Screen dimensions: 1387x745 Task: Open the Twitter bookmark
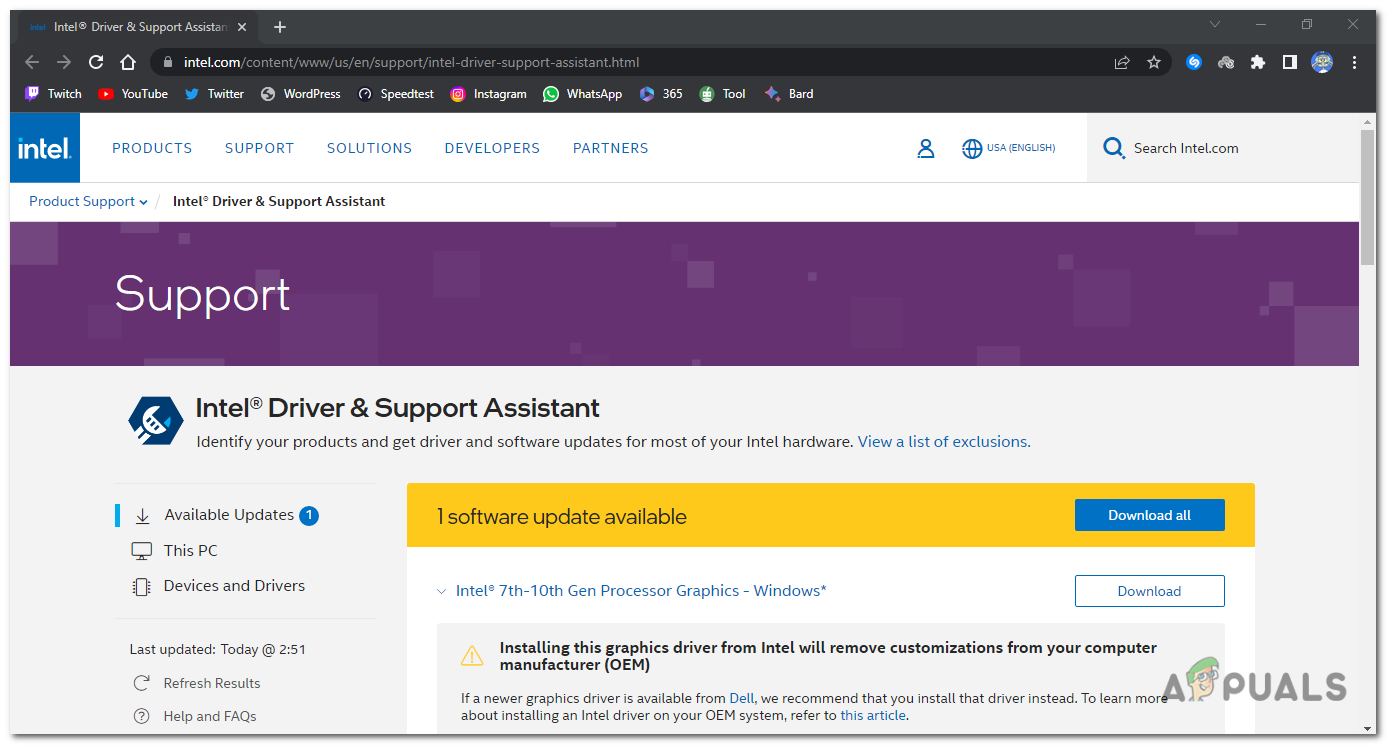click(214, 94)
